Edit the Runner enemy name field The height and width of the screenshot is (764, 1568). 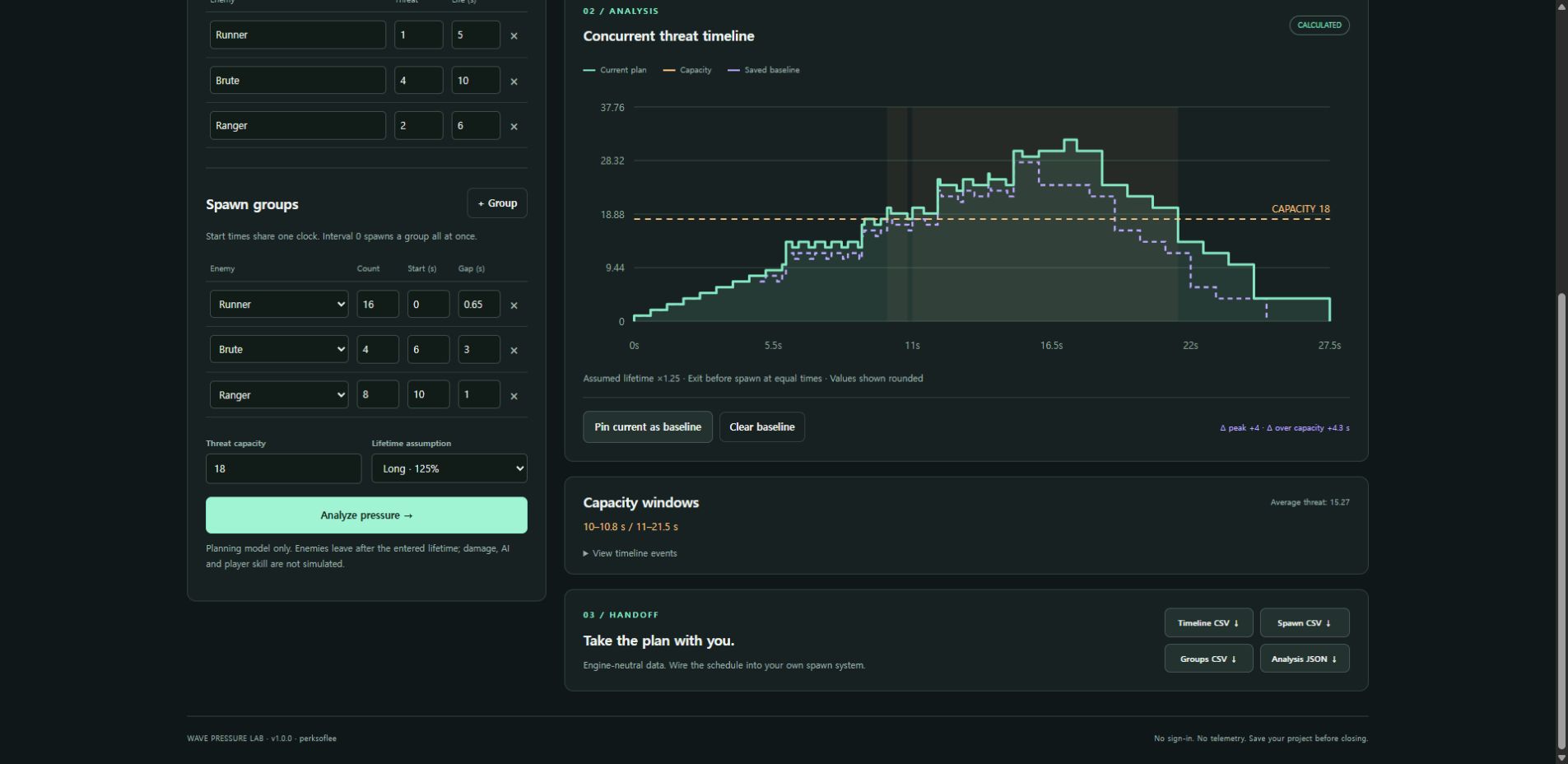click(x=297, y=35)
